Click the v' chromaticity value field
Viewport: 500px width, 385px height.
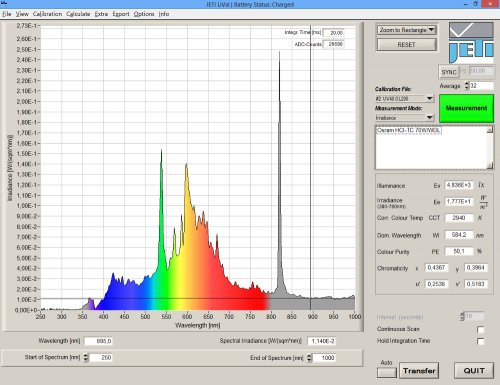tap(476, 284)
